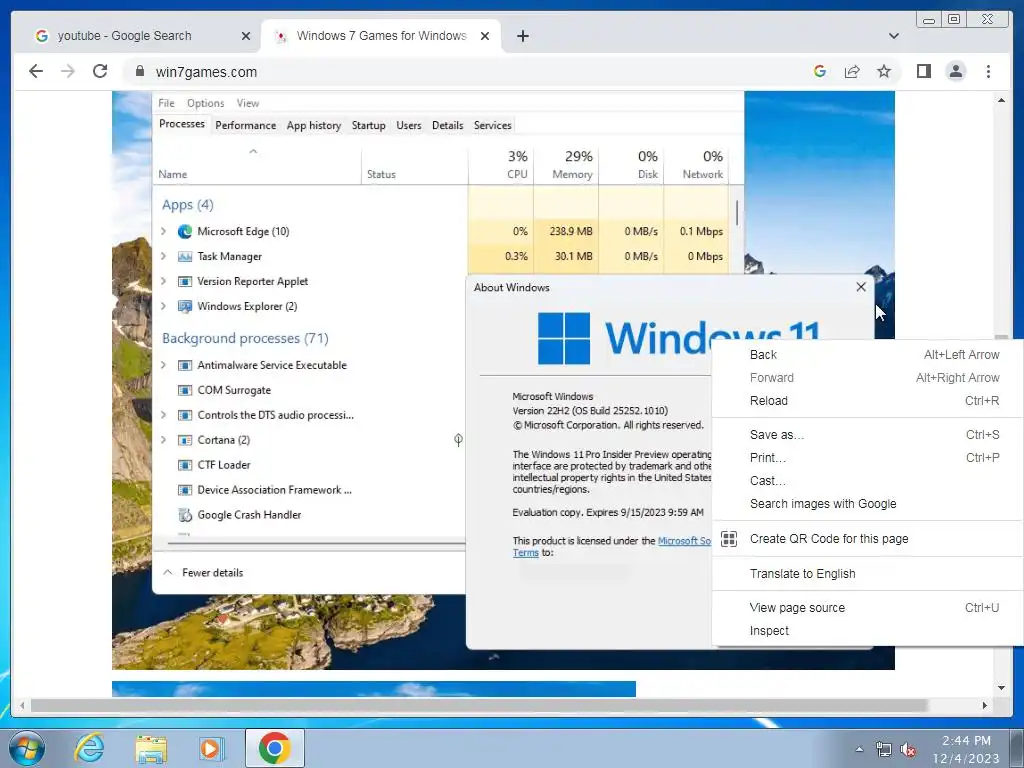Image resolution: width=1024 pixels, height=768 pixels.
Task: Open Chrome's three-dot menu
Action: [x=988, y=71]
